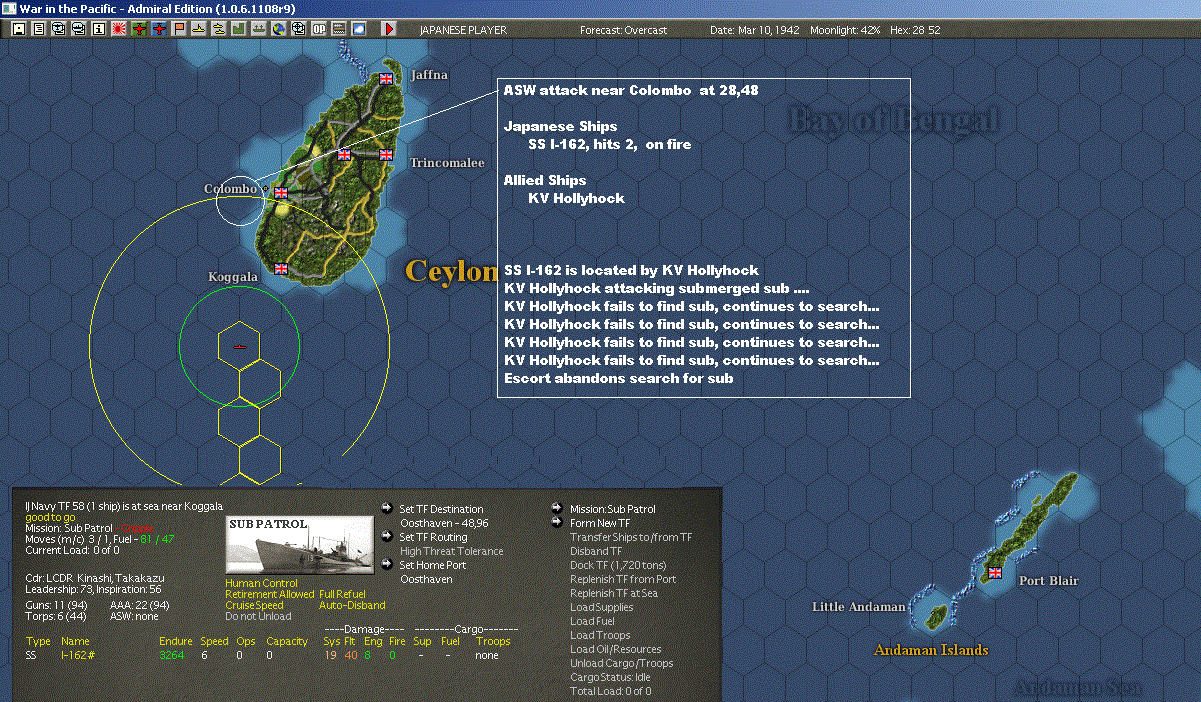Click the crosshair target toolbar icon
The image size is (1201, 702).
tap(299, 29)
